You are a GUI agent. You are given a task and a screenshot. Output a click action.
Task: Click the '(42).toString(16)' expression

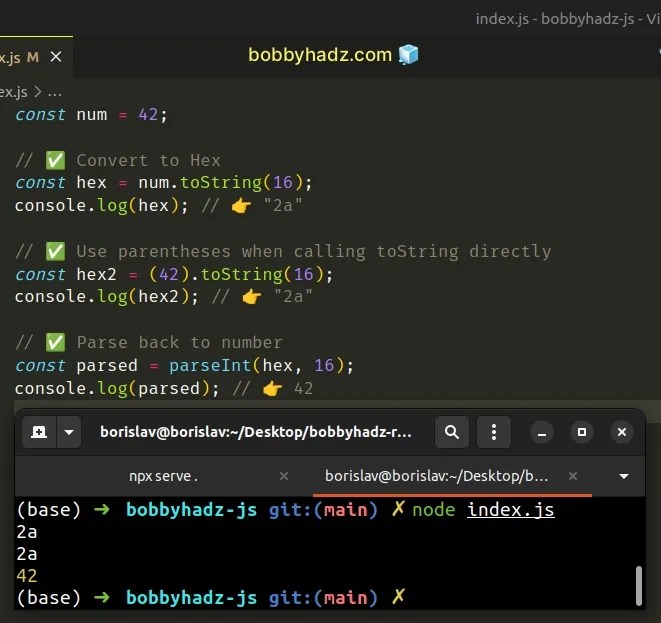pos(236,274)
